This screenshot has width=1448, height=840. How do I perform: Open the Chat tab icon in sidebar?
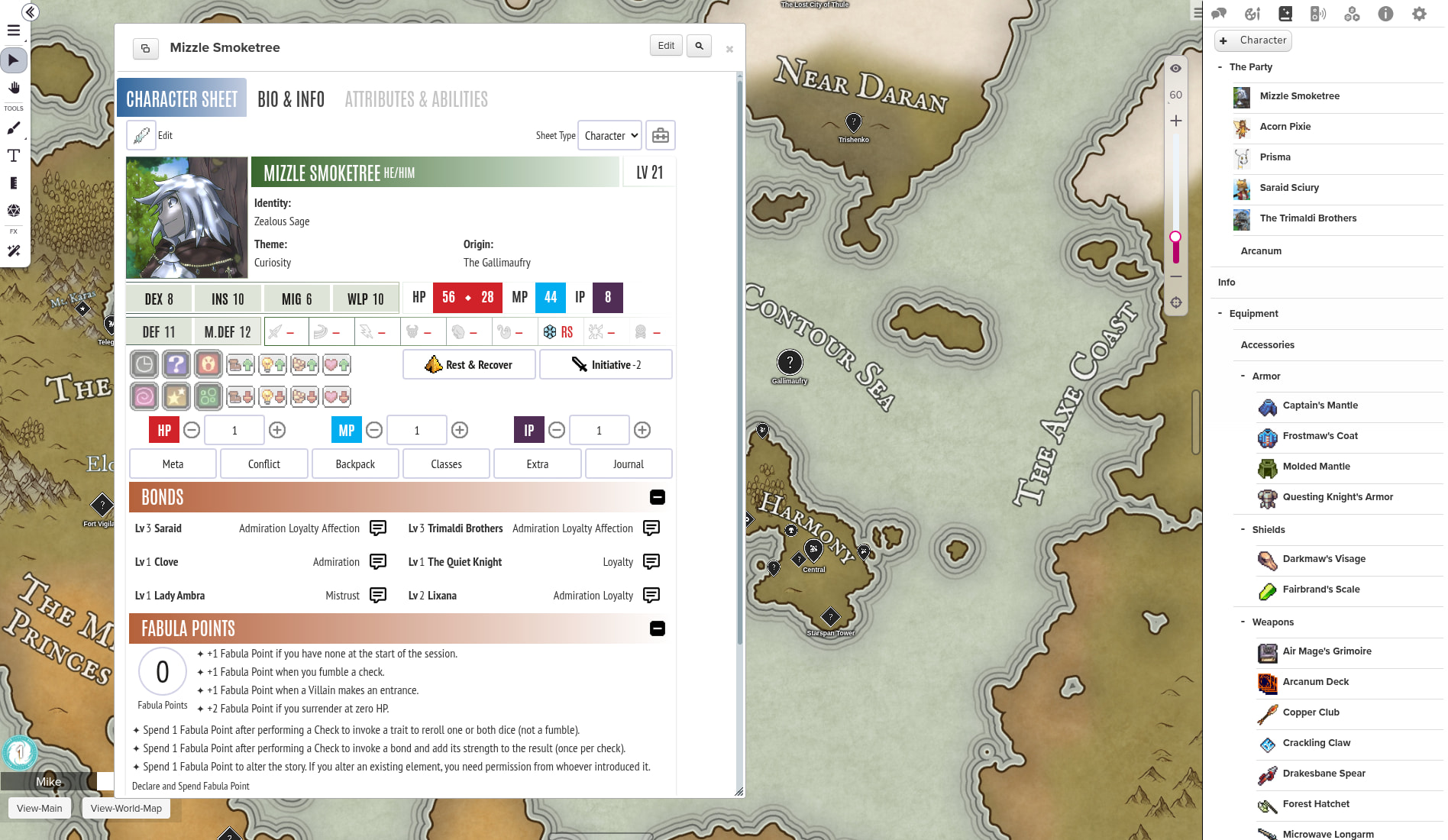(x=1219, y=14)
